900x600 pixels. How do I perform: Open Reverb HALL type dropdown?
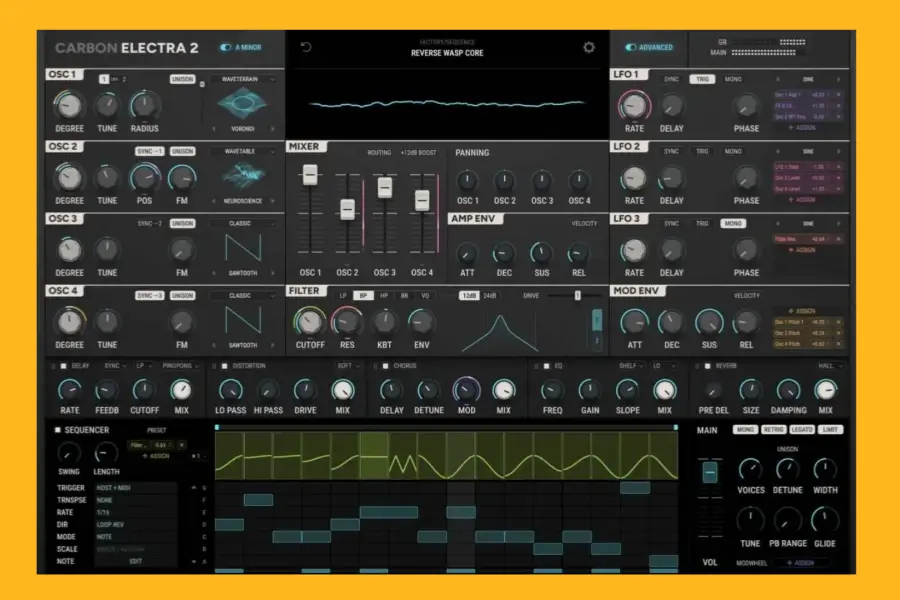(x=830, y=366)
